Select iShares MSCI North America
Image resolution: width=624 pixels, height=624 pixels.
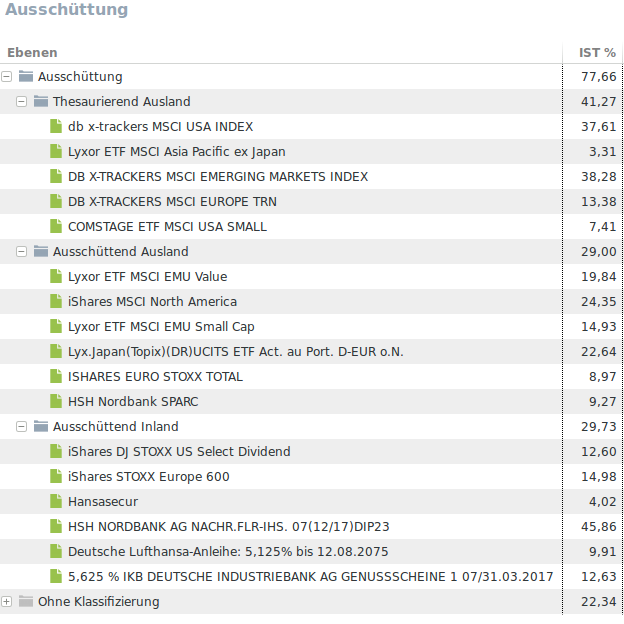coord(152,302)
